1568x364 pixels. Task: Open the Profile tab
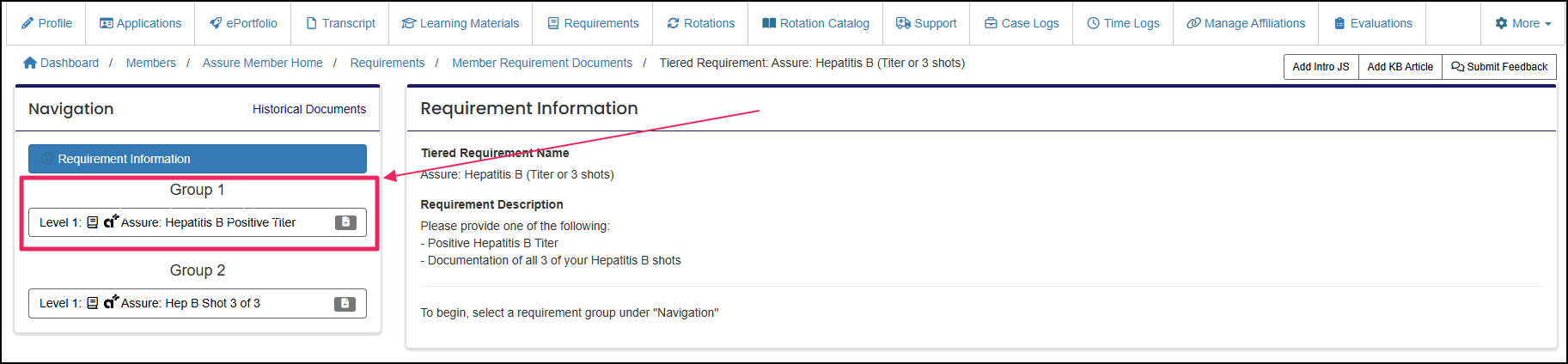click(46, 23)
